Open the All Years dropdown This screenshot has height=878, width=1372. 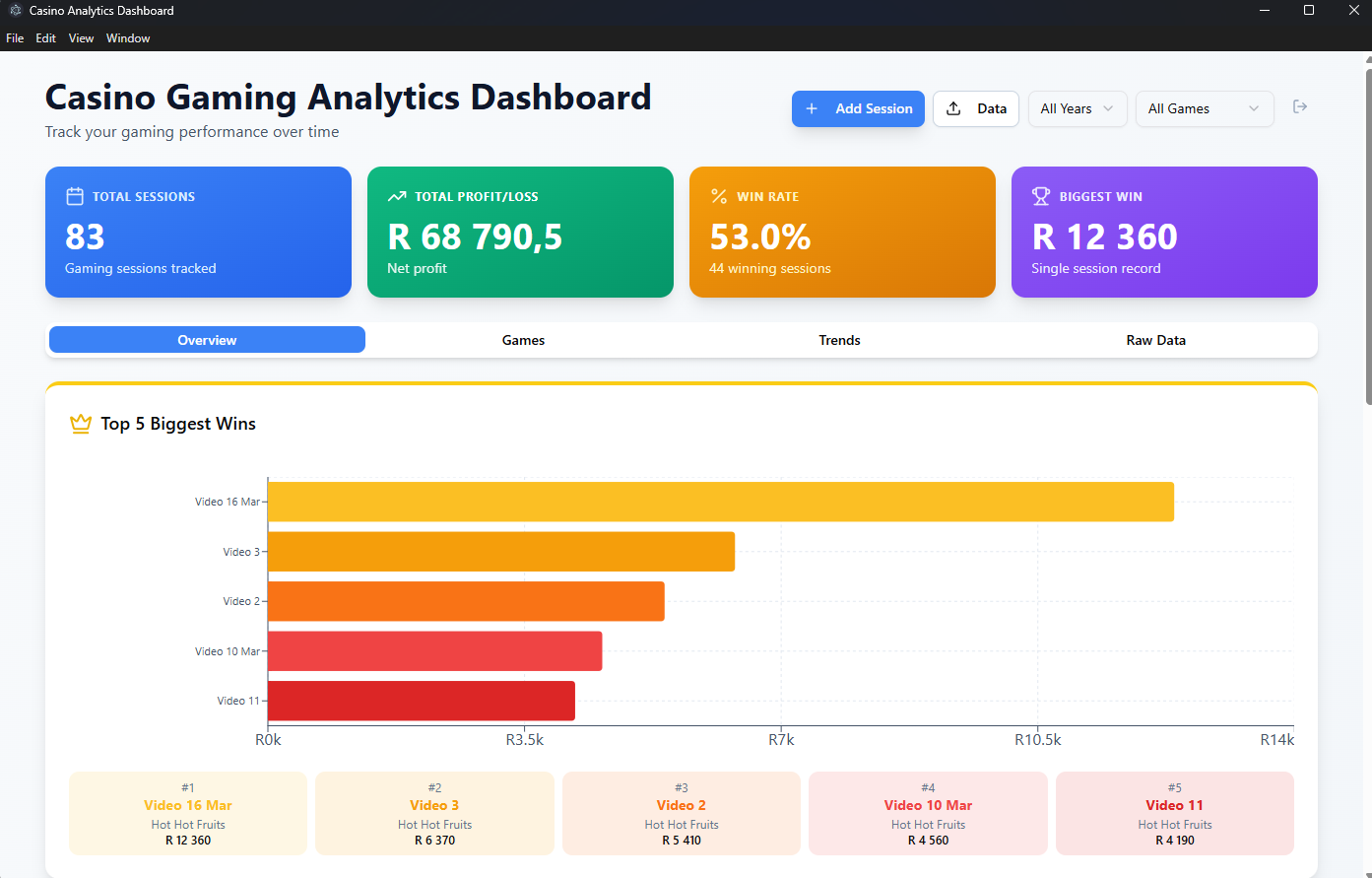[x=1078, y=108]
